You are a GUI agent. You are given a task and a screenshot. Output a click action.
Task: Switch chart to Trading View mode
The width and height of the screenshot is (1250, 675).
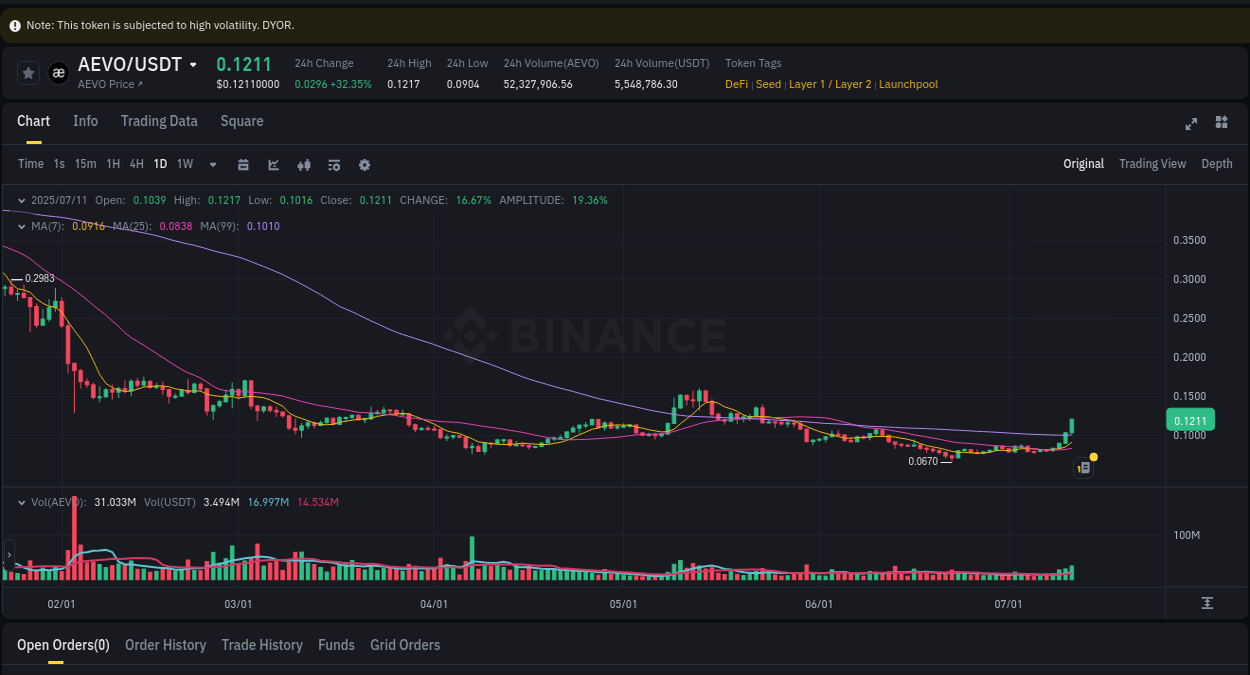[x=1152, y=163]
